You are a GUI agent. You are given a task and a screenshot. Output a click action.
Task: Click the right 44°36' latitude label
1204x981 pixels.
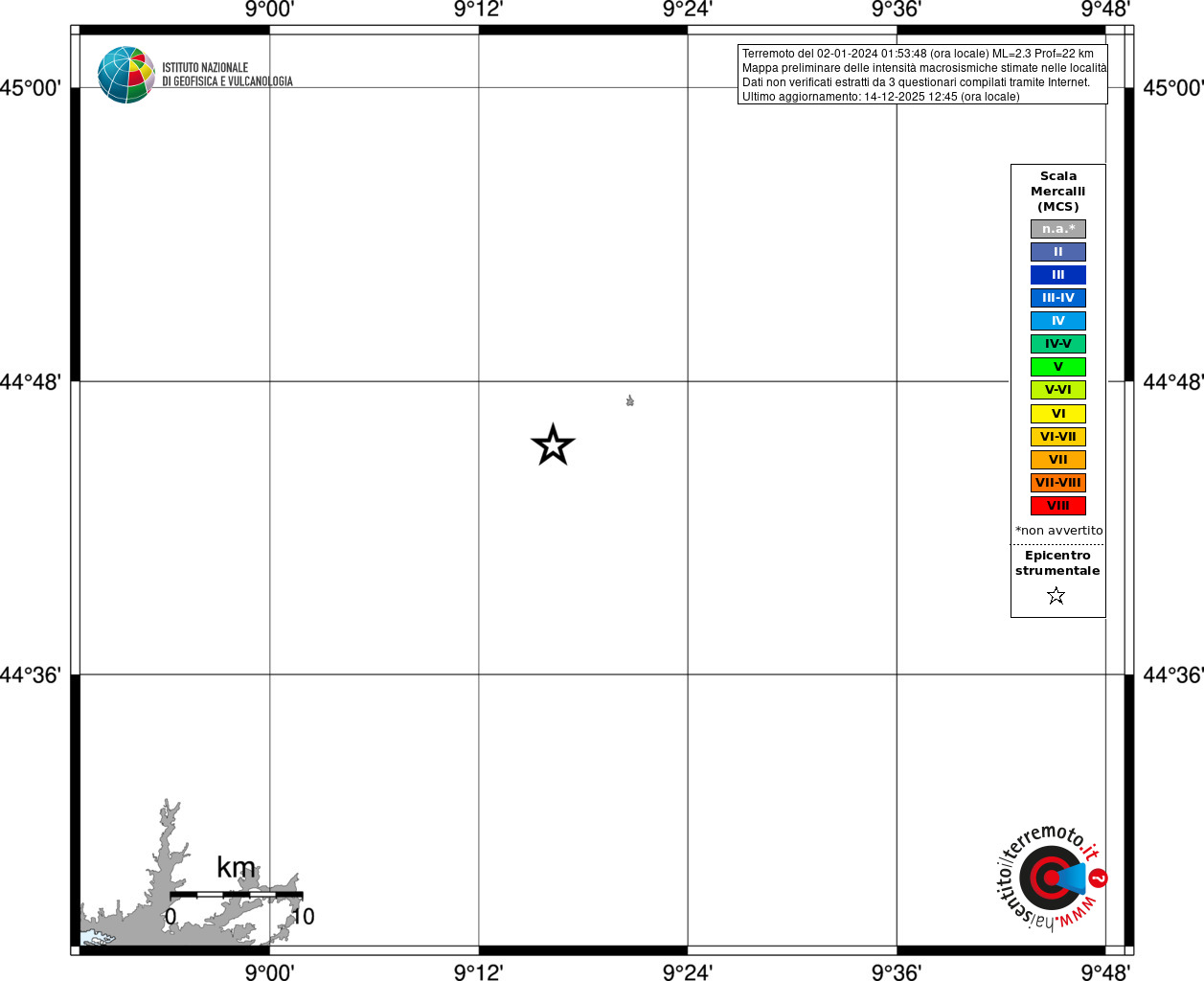pyautogui.click(x=1173, y=674)
